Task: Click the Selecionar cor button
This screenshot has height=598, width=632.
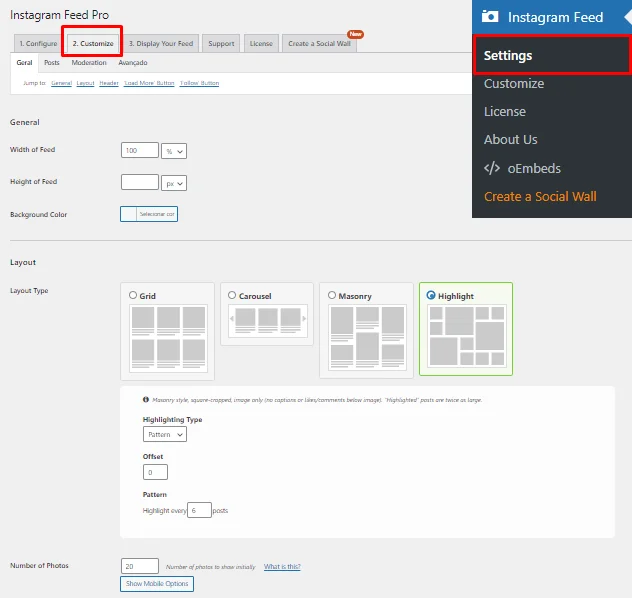Action: pos(157,214)
